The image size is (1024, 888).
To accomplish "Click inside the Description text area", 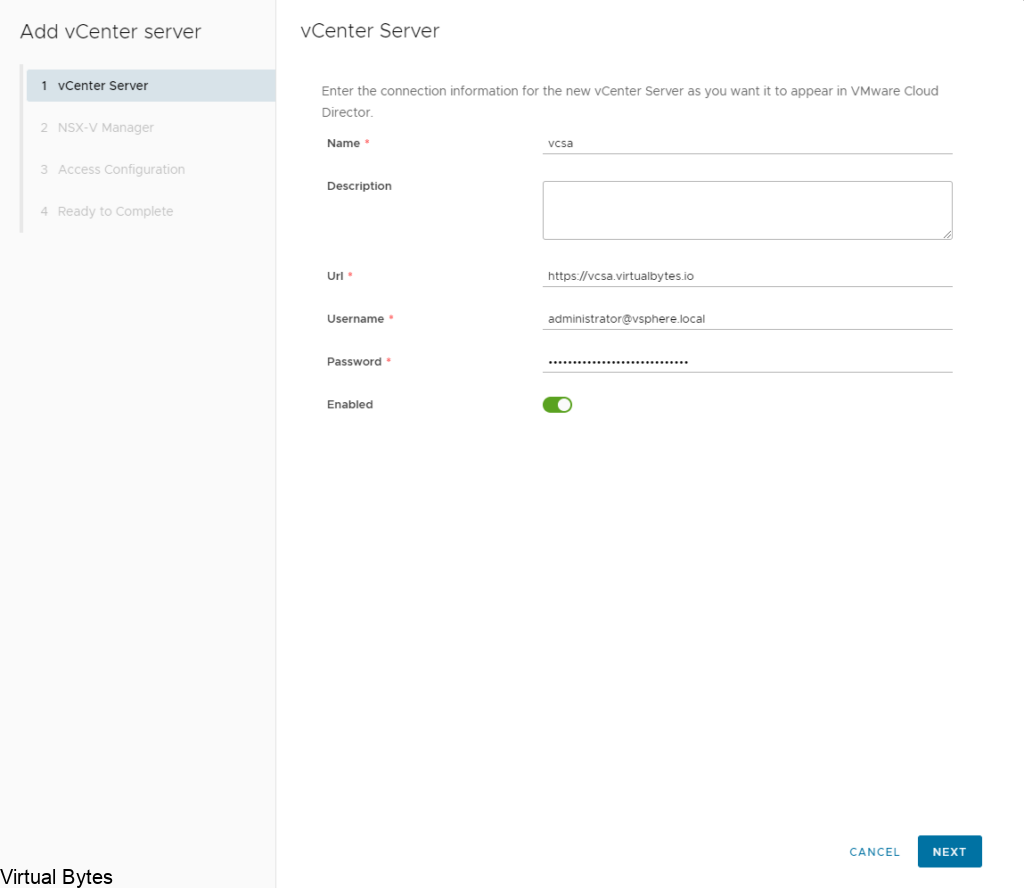I will point(747,210).
